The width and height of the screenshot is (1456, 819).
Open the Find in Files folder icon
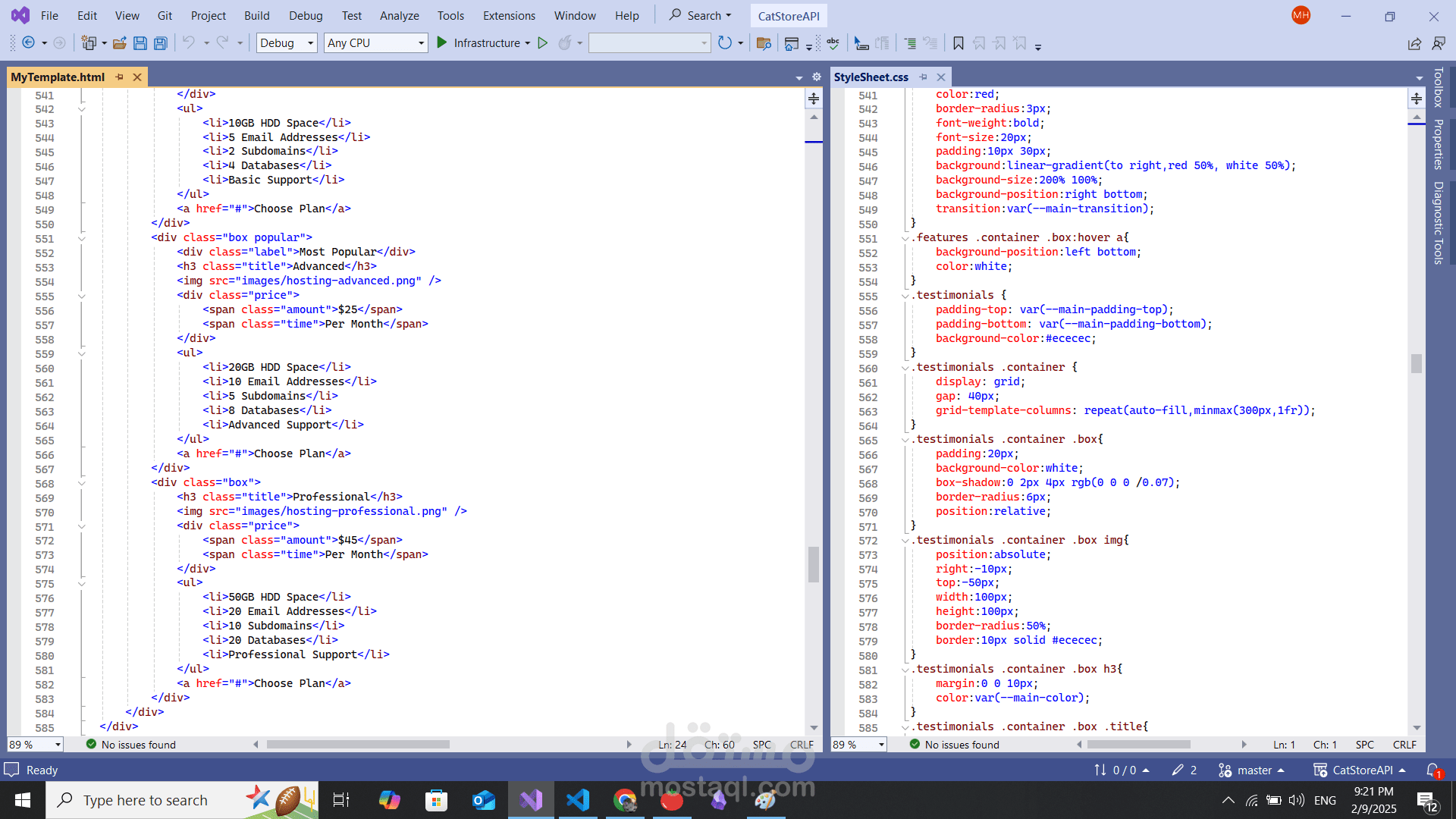coord(764,43)
